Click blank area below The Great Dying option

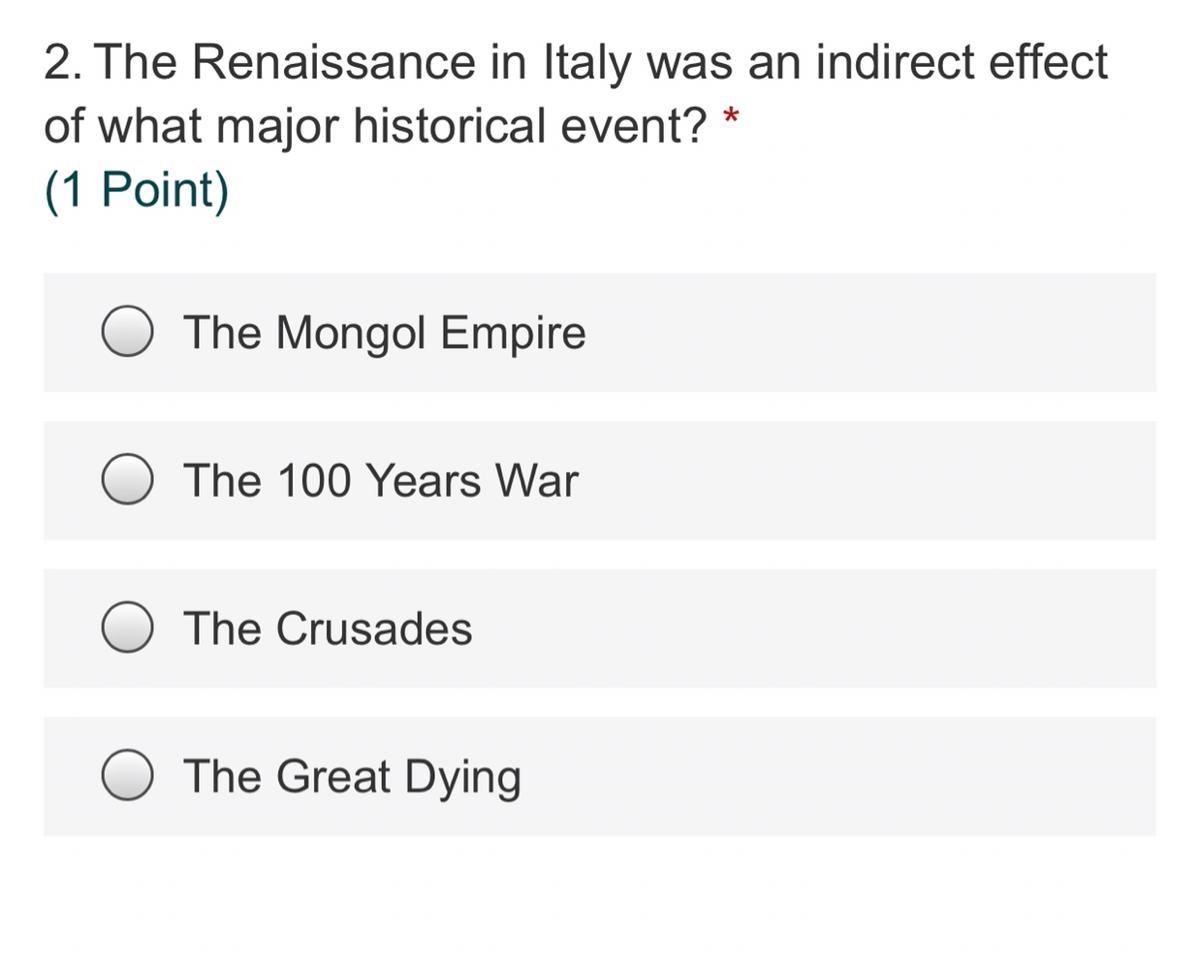pos(600,900)
